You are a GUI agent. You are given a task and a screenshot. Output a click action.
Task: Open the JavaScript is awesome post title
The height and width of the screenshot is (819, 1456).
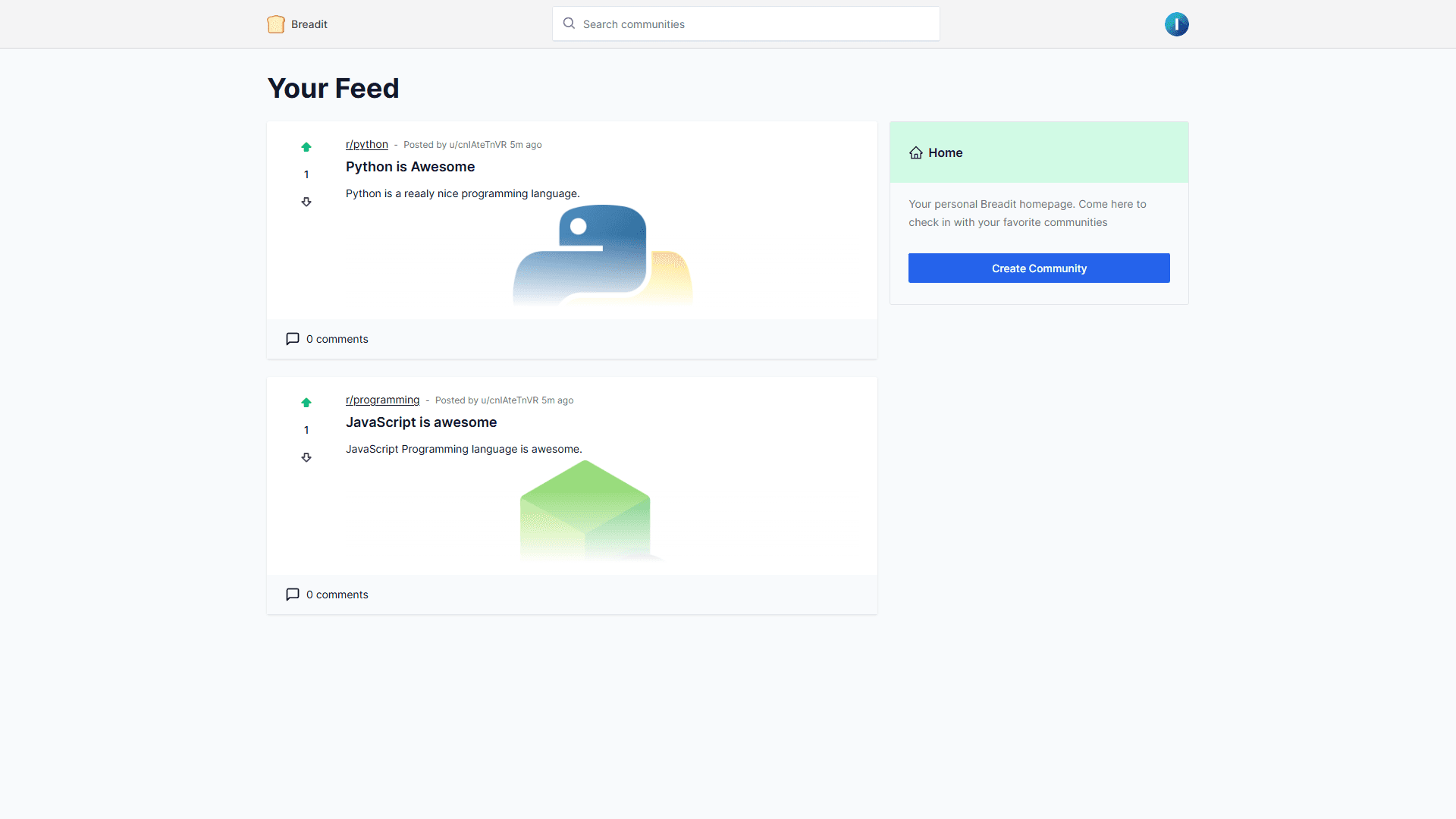click(x=422, y=422)
